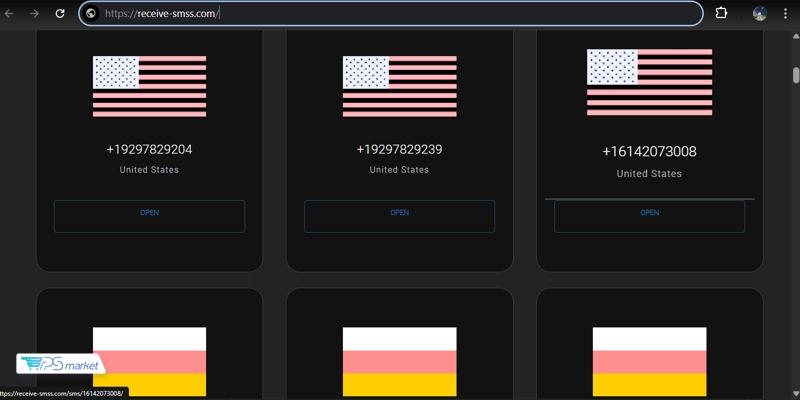Click the US flag above +19297829239
The height and width of the screenshot is (400, 800).
(x=399, y=86)
